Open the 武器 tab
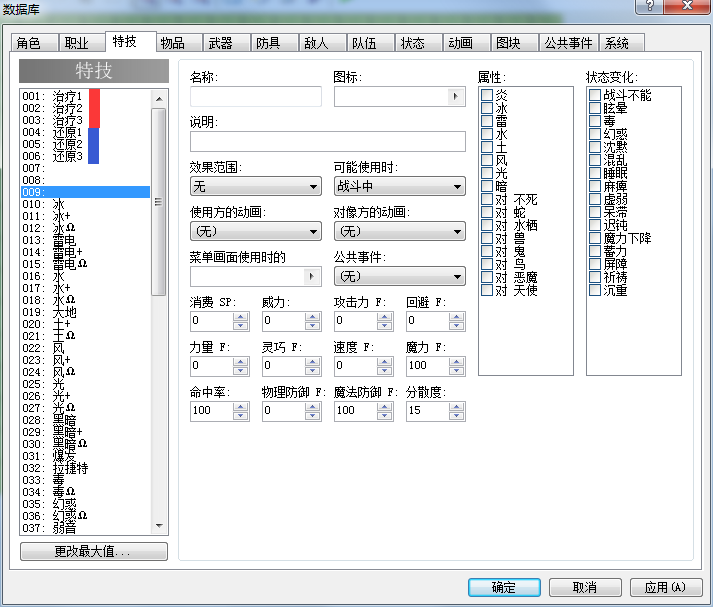This screenshot has height=607, width=713. 227,43
